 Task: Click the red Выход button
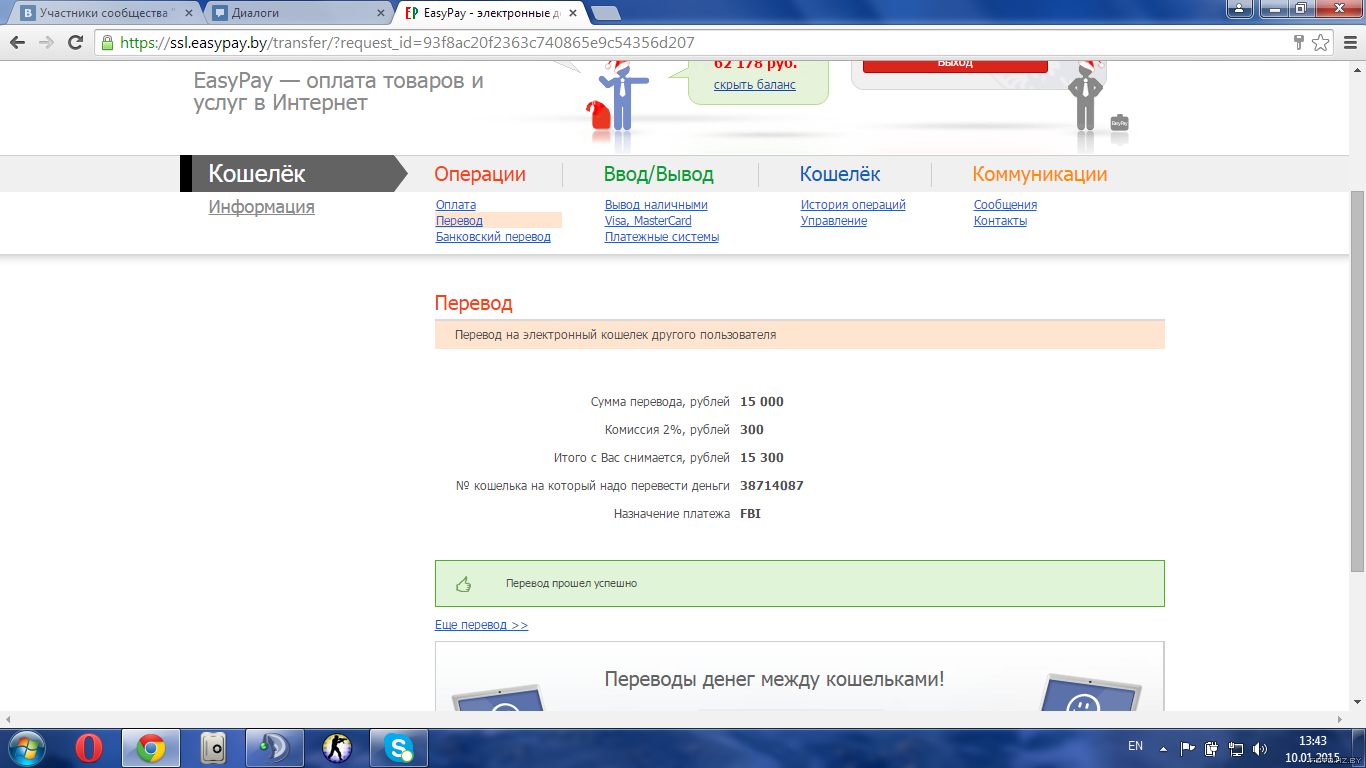coord(955,65)
